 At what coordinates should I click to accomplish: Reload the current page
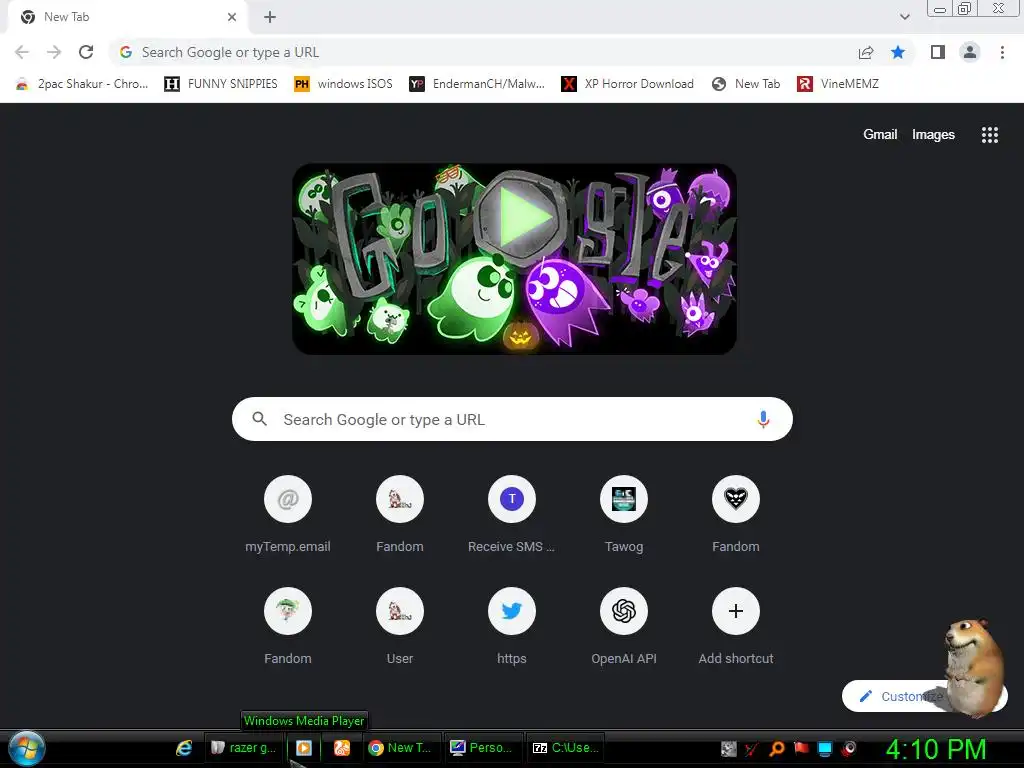pyautogui.click(x=86, y=52)
